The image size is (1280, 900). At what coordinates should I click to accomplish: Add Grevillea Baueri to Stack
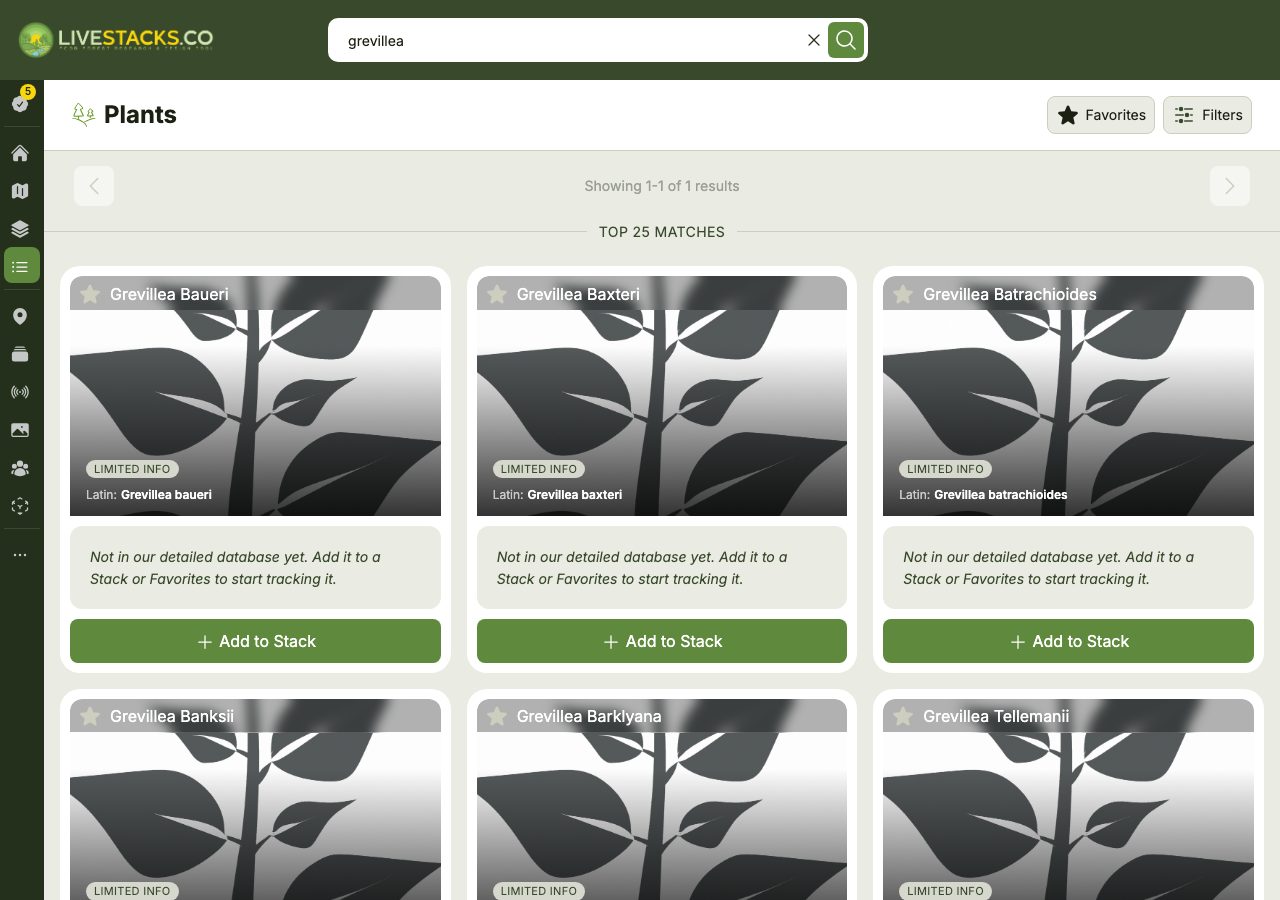pyautogui.click(x=255, y=641)
